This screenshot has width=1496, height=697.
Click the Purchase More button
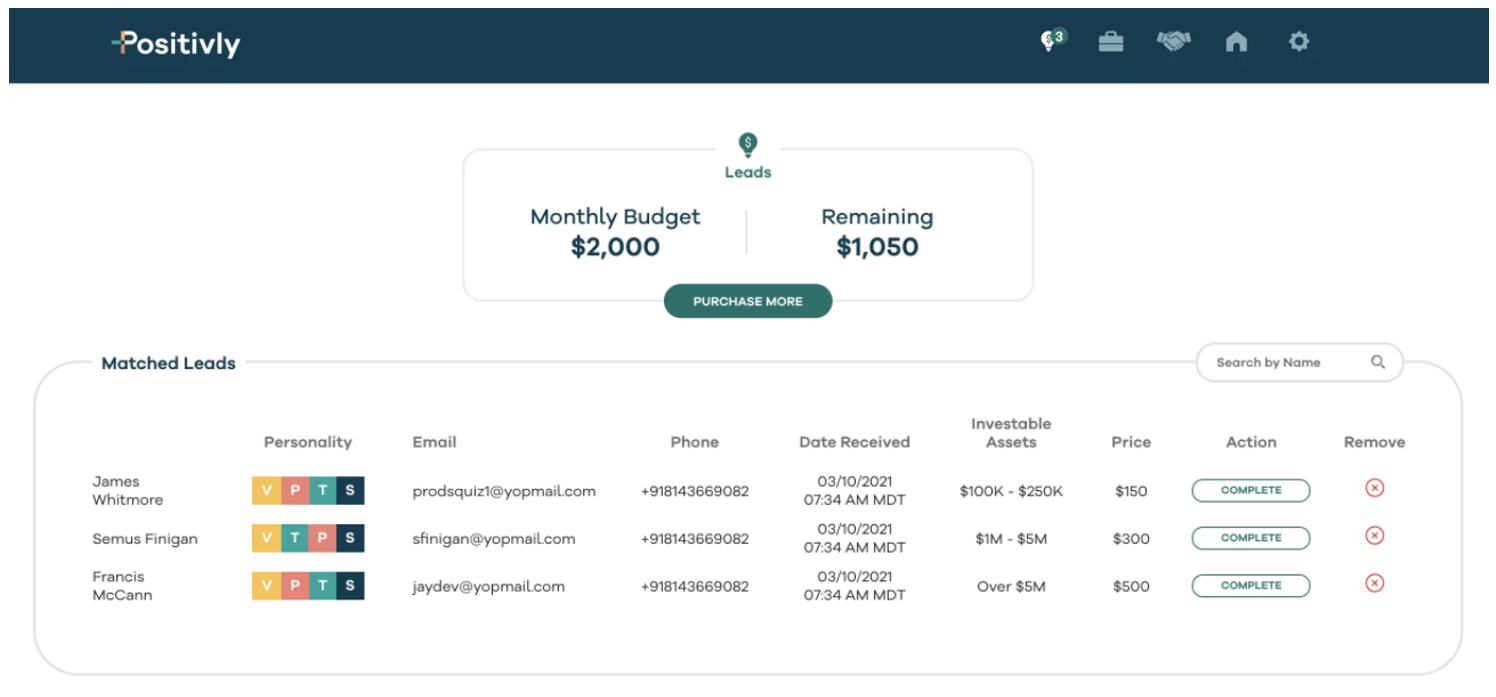748,301
